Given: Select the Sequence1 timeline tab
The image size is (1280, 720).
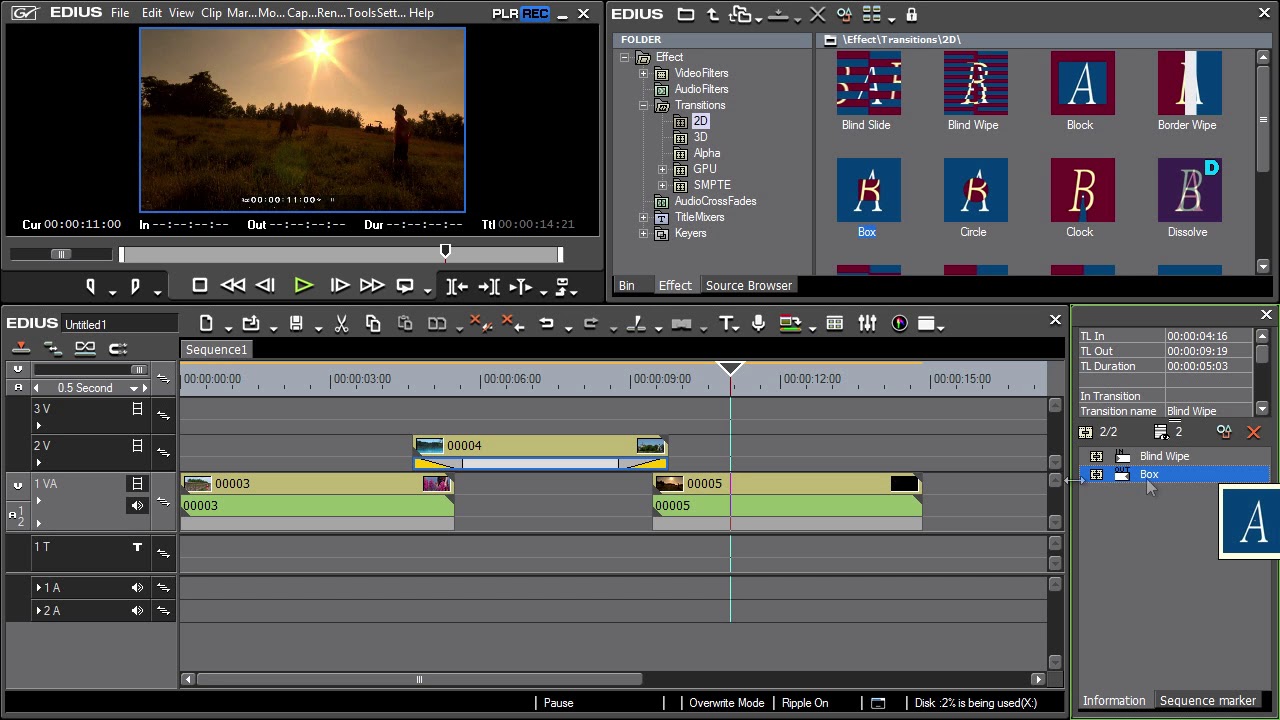Looking at the screenshot, I should pyautogui.click(x=216, y=350).
